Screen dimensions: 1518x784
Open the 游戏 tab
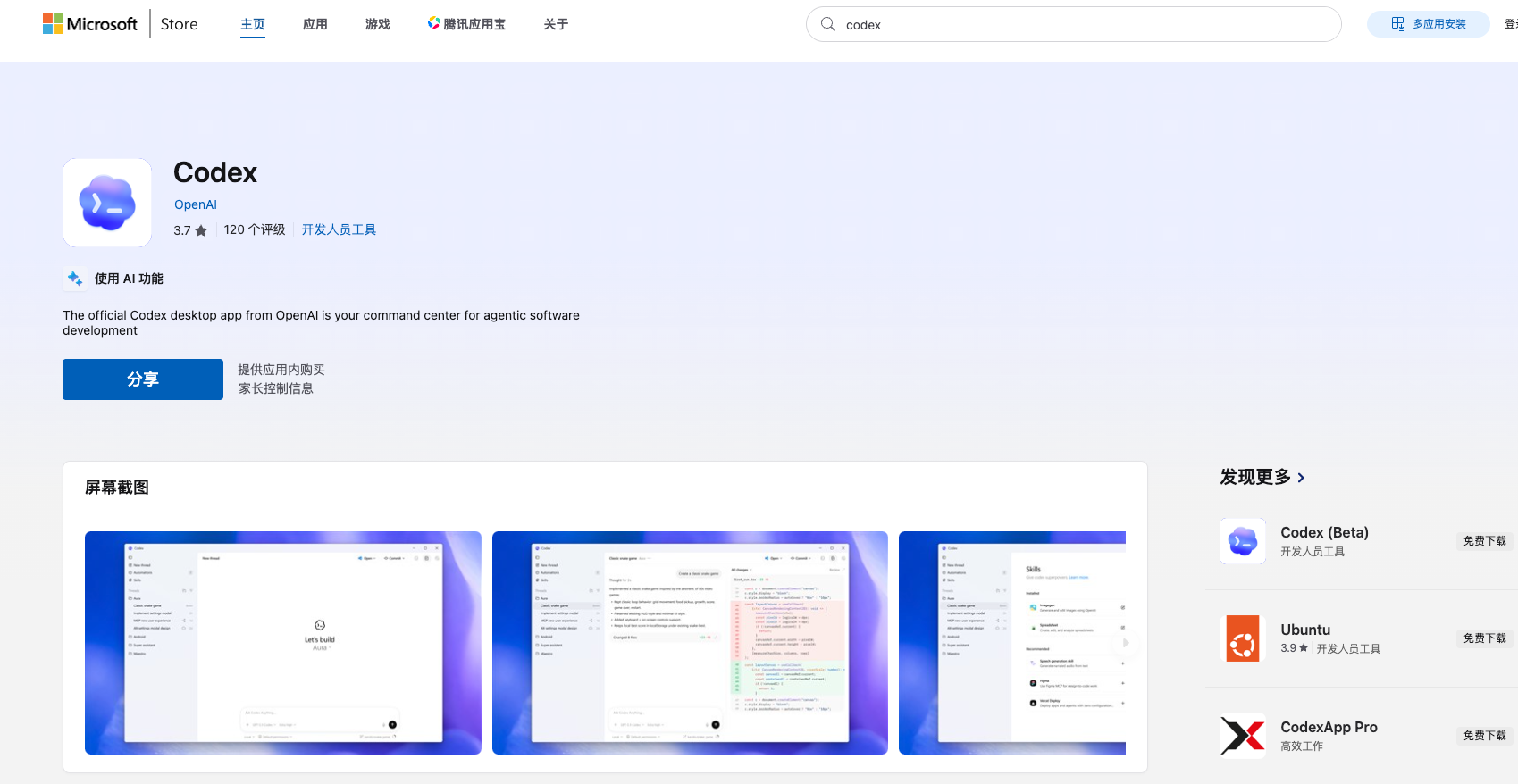click(x=378, y=24)
